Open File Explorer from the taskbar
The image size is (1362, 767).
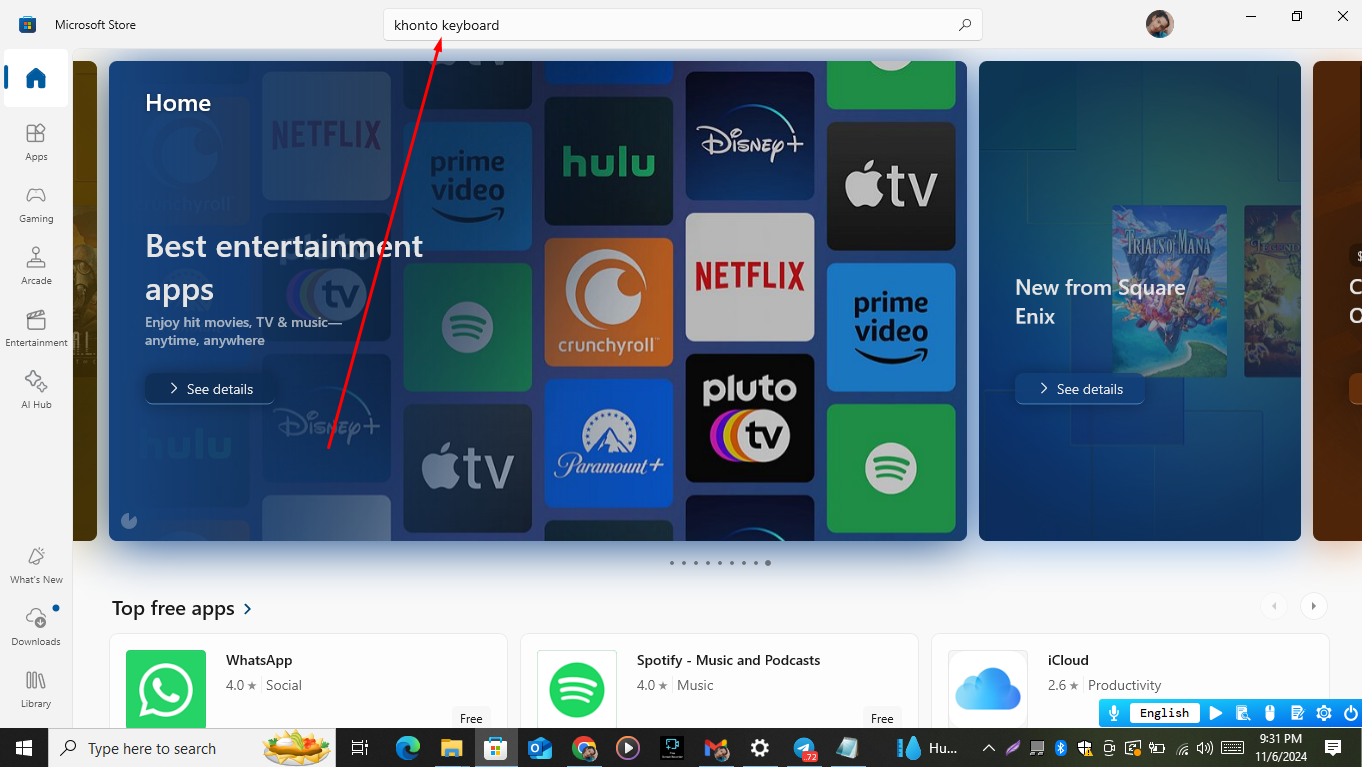point(452,748)
